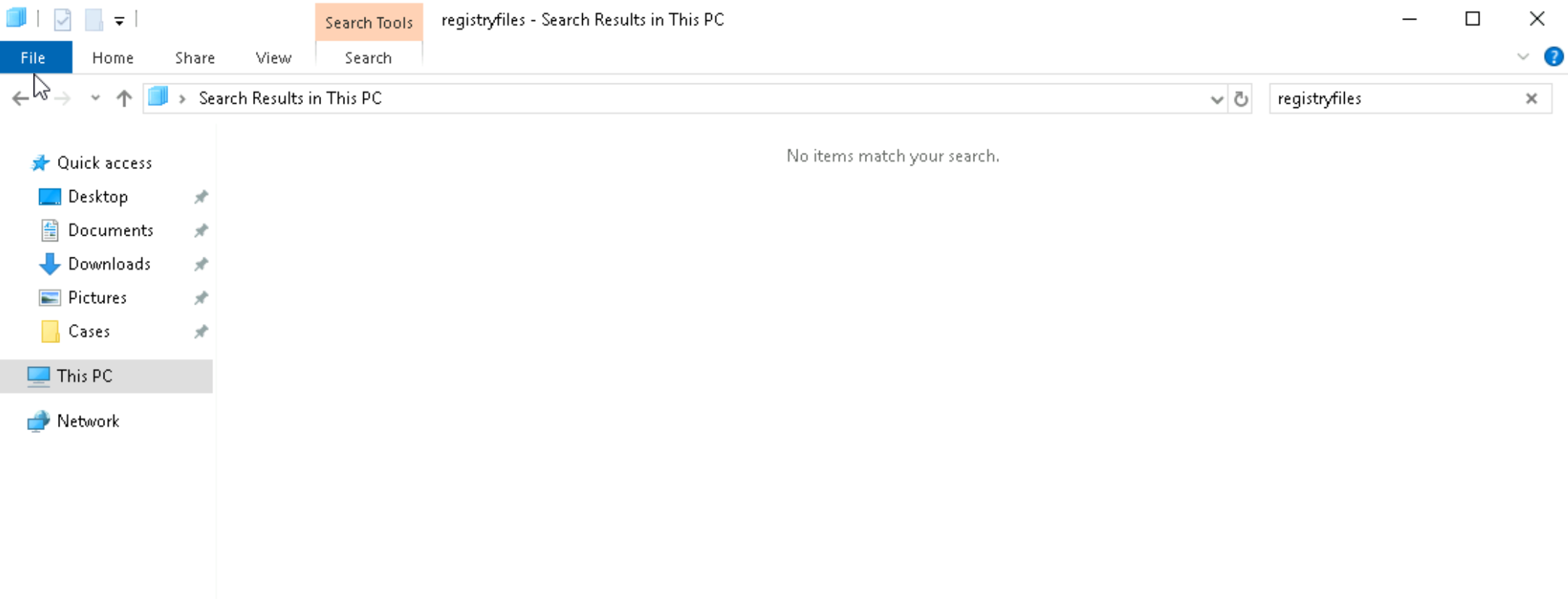
Task: Refresh the search results
Action: coord(1241,99)
